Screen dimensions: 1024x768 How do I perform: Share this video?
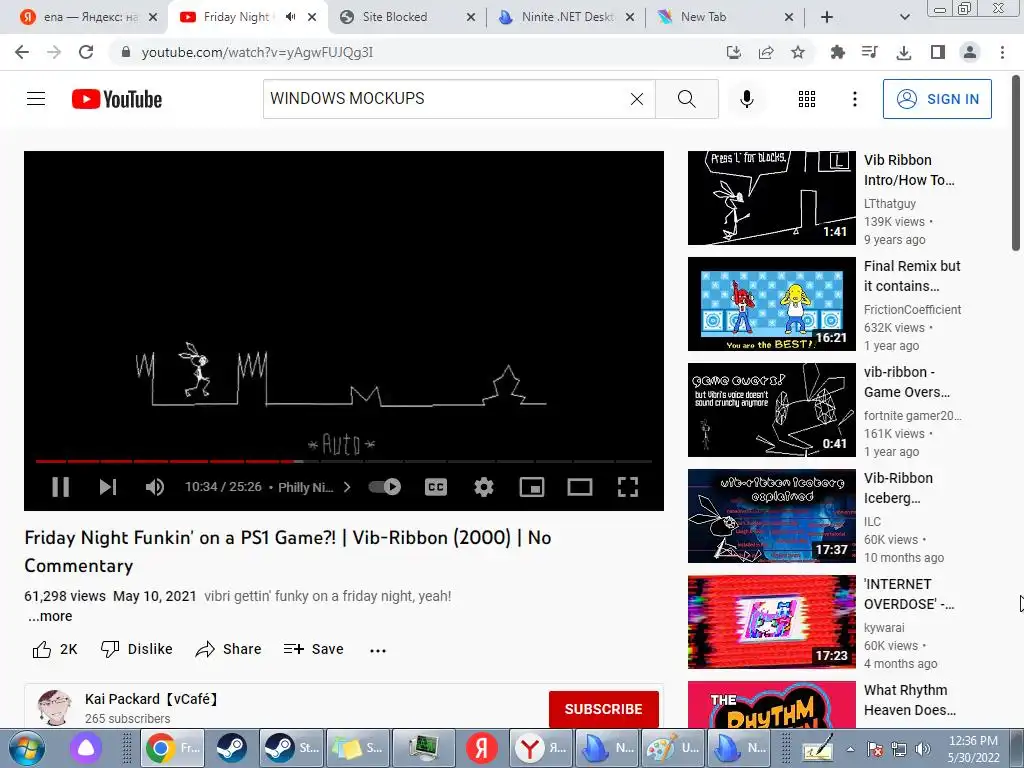click(x=229, y=649)
